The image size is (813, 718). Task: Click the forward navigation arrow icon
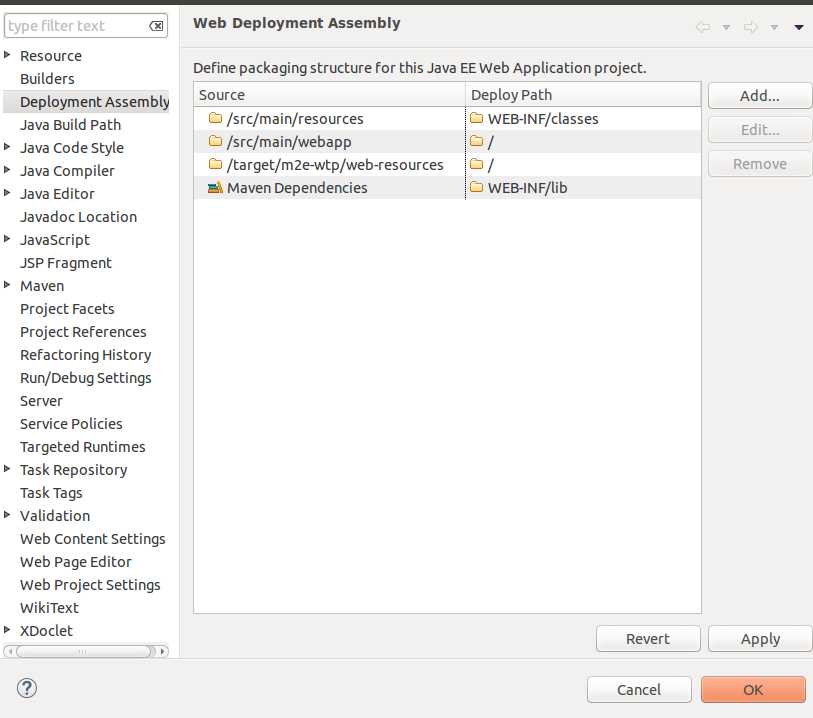click(x=751, y=27)
